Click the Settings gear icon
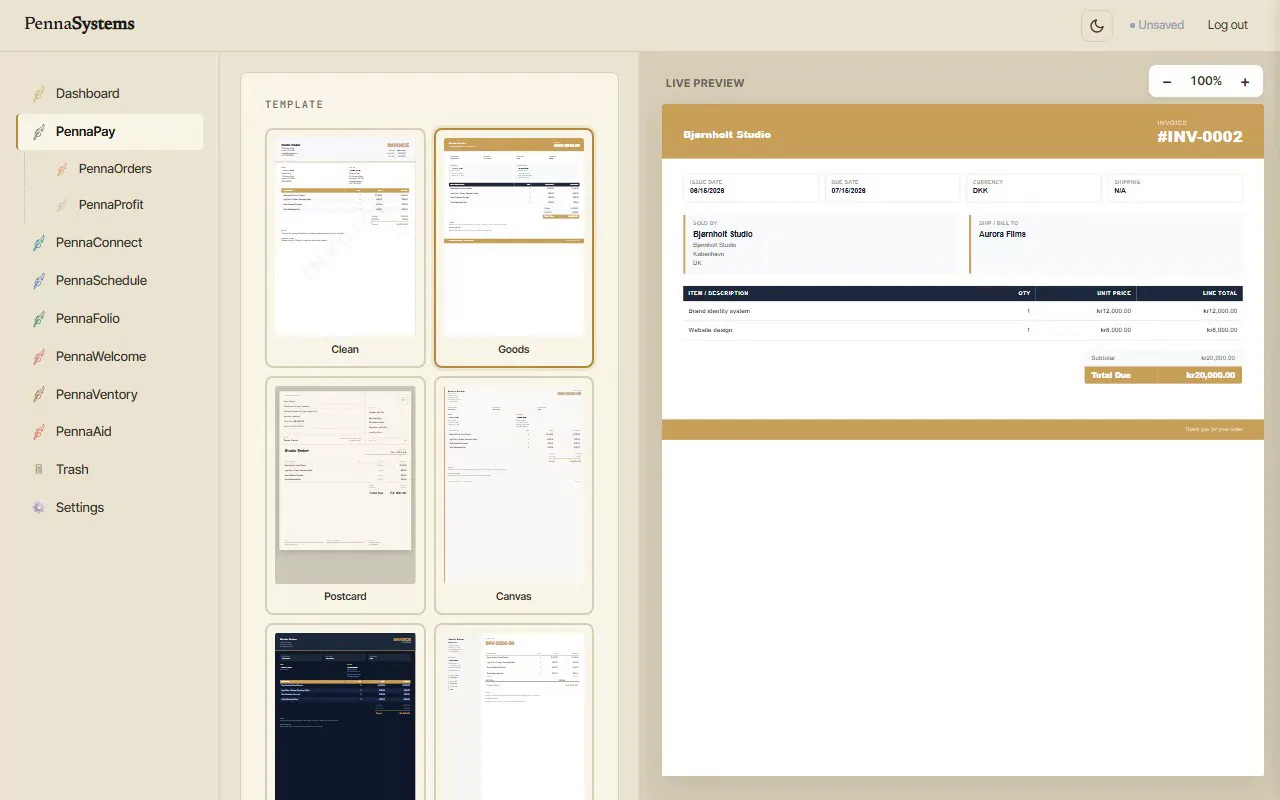1280x800 pixels. click(38, 508)
